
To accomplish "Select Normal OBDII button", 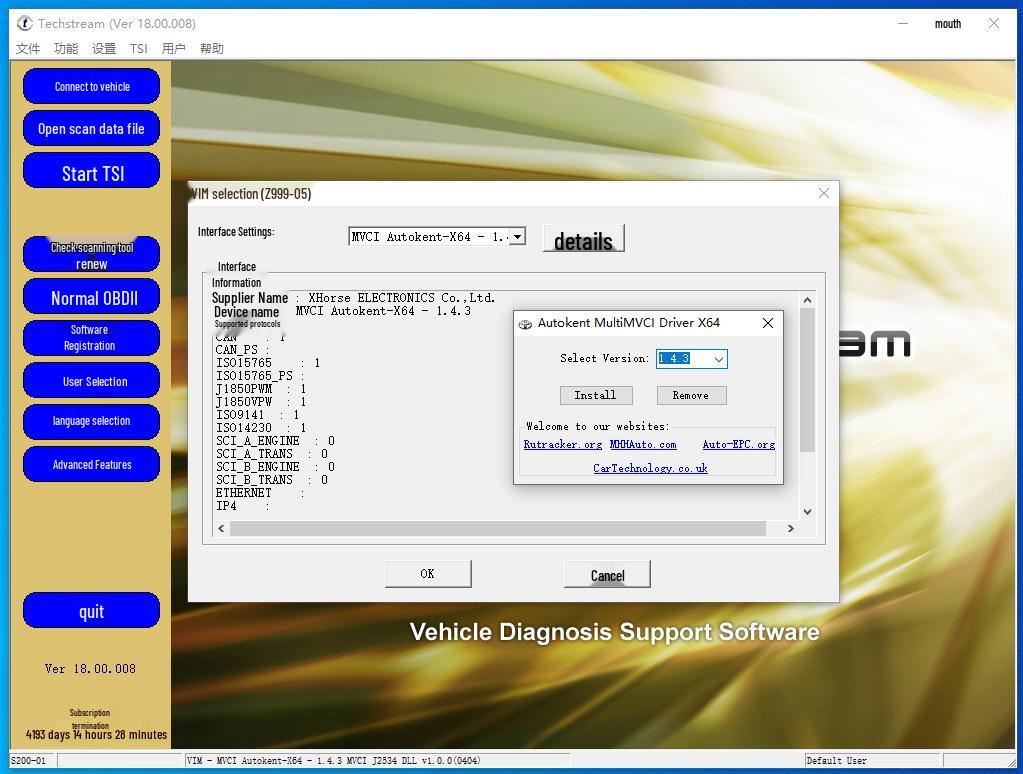I will click(x=91, y=297).
